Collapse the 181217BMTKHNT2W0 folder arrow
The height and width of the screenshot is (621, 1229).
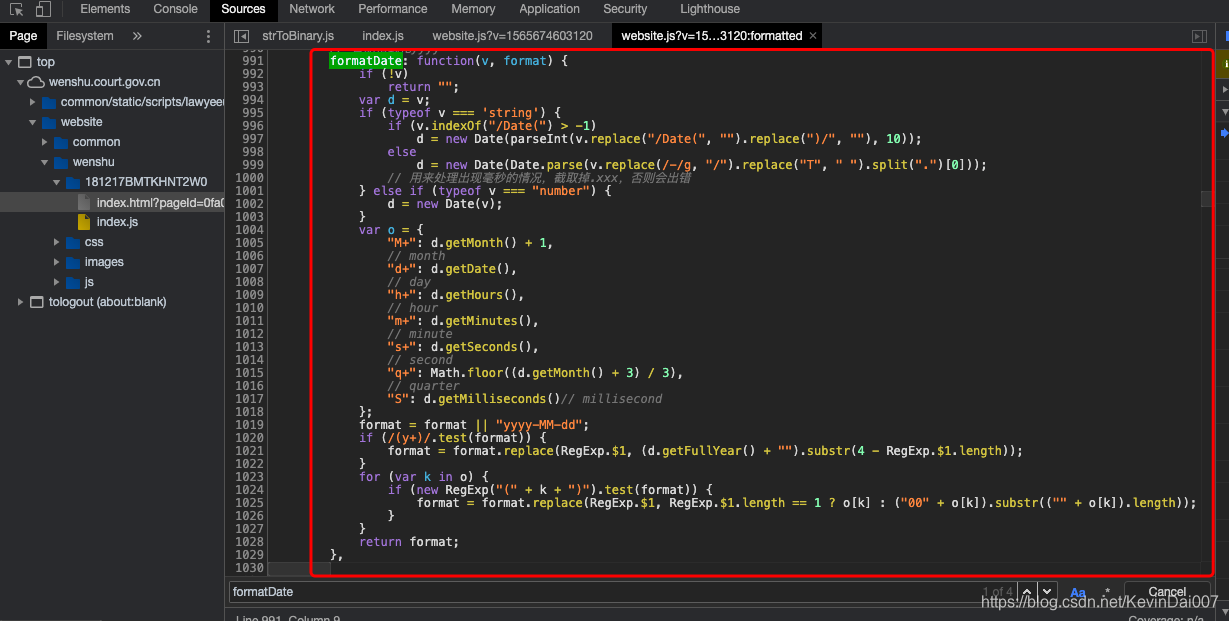click(57, 182)
